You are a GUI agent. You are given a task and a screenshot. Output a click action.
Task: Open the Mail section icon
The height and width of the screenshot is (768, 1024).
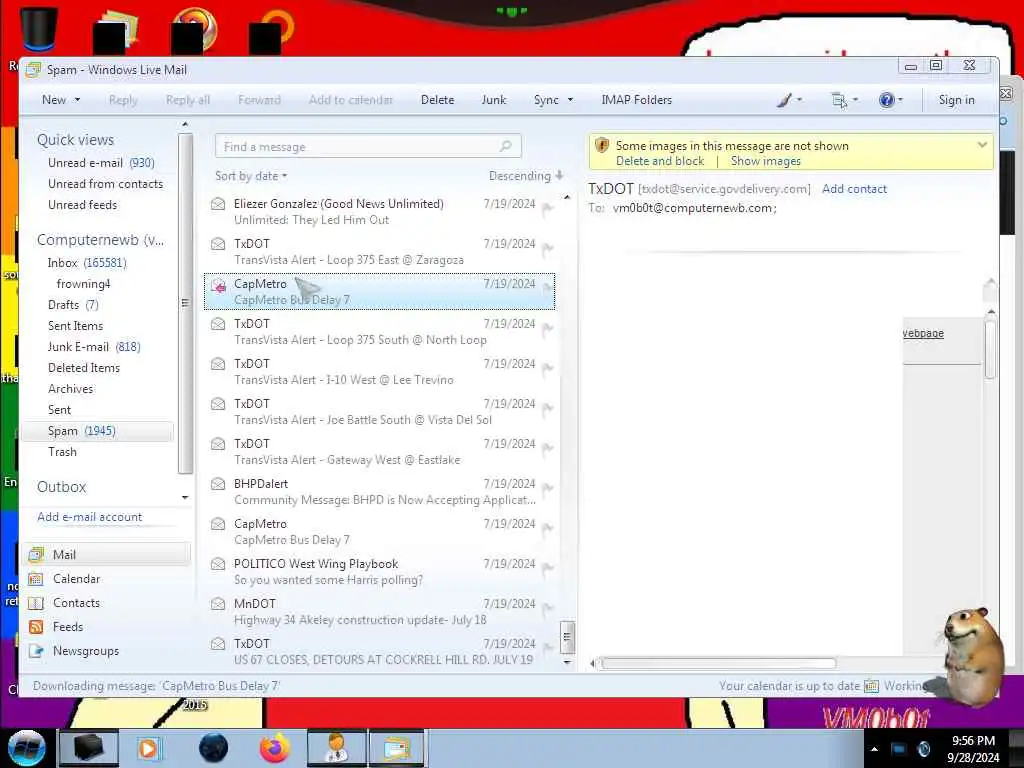point(36,555)
